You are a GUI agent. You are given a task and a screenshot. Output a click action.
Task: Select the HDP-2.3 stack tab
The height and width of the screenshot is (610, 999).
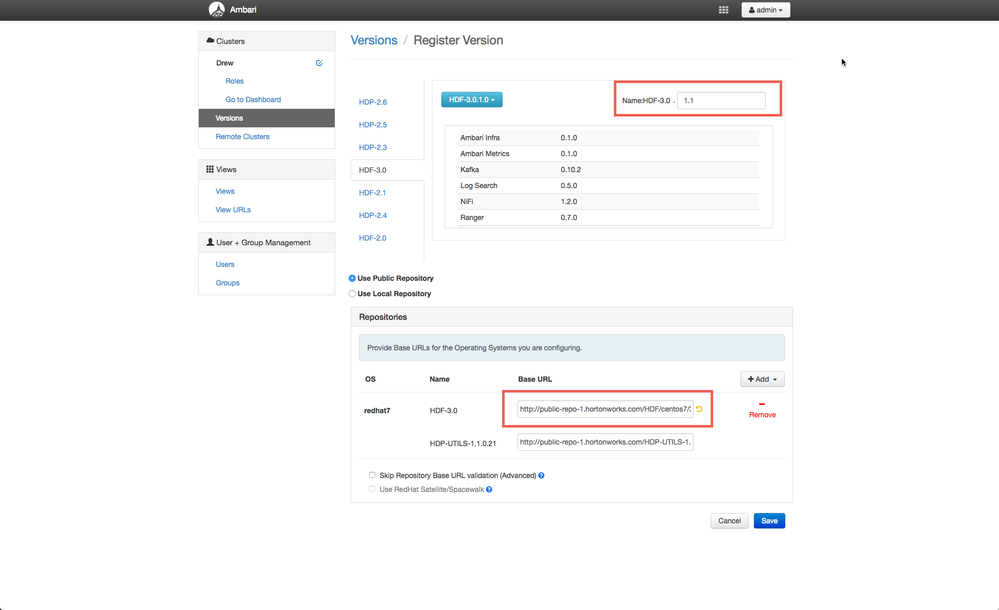click(373, 147)
